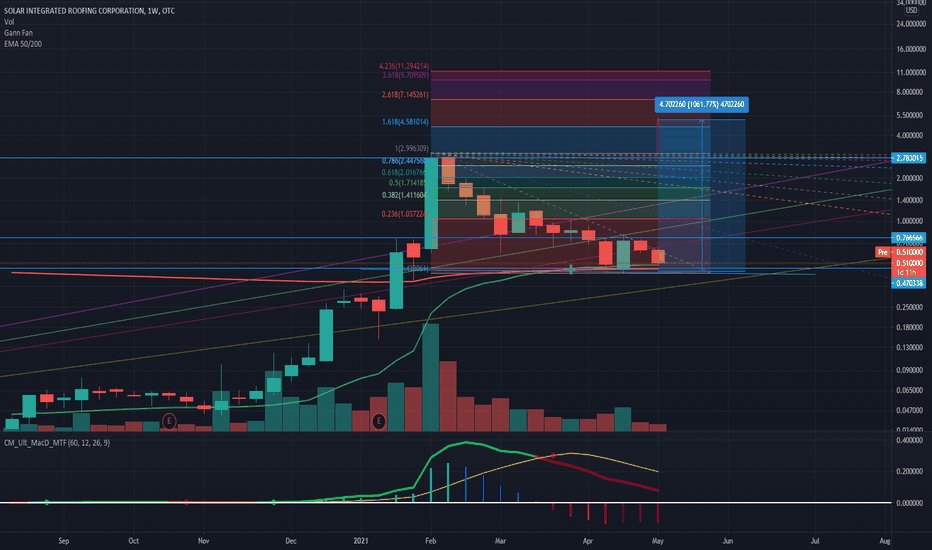Select Fibonacci level 1.618 label

[405, 122]
